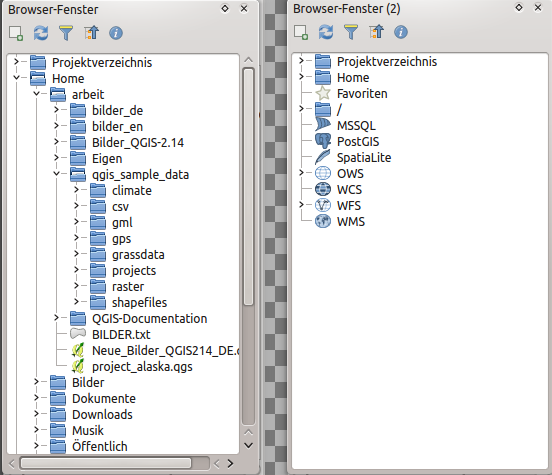Open the filter funnel icon in Browser-Fenster (2)
This screenshot has width=552, height=475.
coord(351,32)
